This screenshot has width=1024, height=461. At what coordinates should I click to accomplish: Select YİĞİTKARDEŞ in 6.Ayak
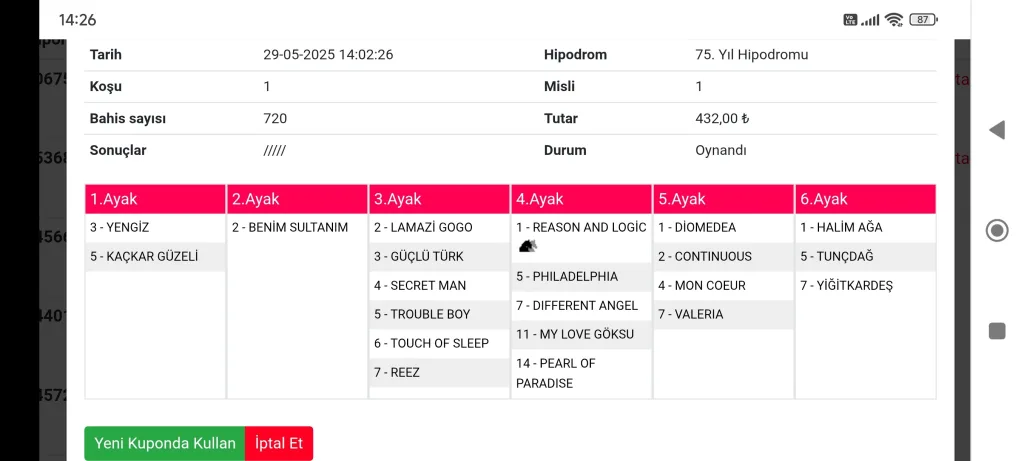click(x=846, y=285)
